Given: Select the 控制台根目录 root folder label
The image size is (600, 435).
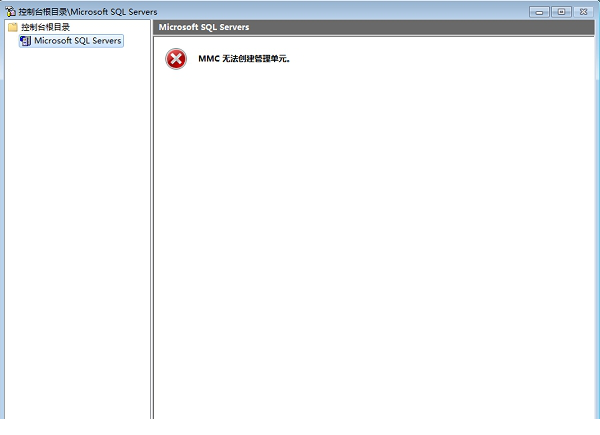Looking at the screenshot, I should (45, 27).
